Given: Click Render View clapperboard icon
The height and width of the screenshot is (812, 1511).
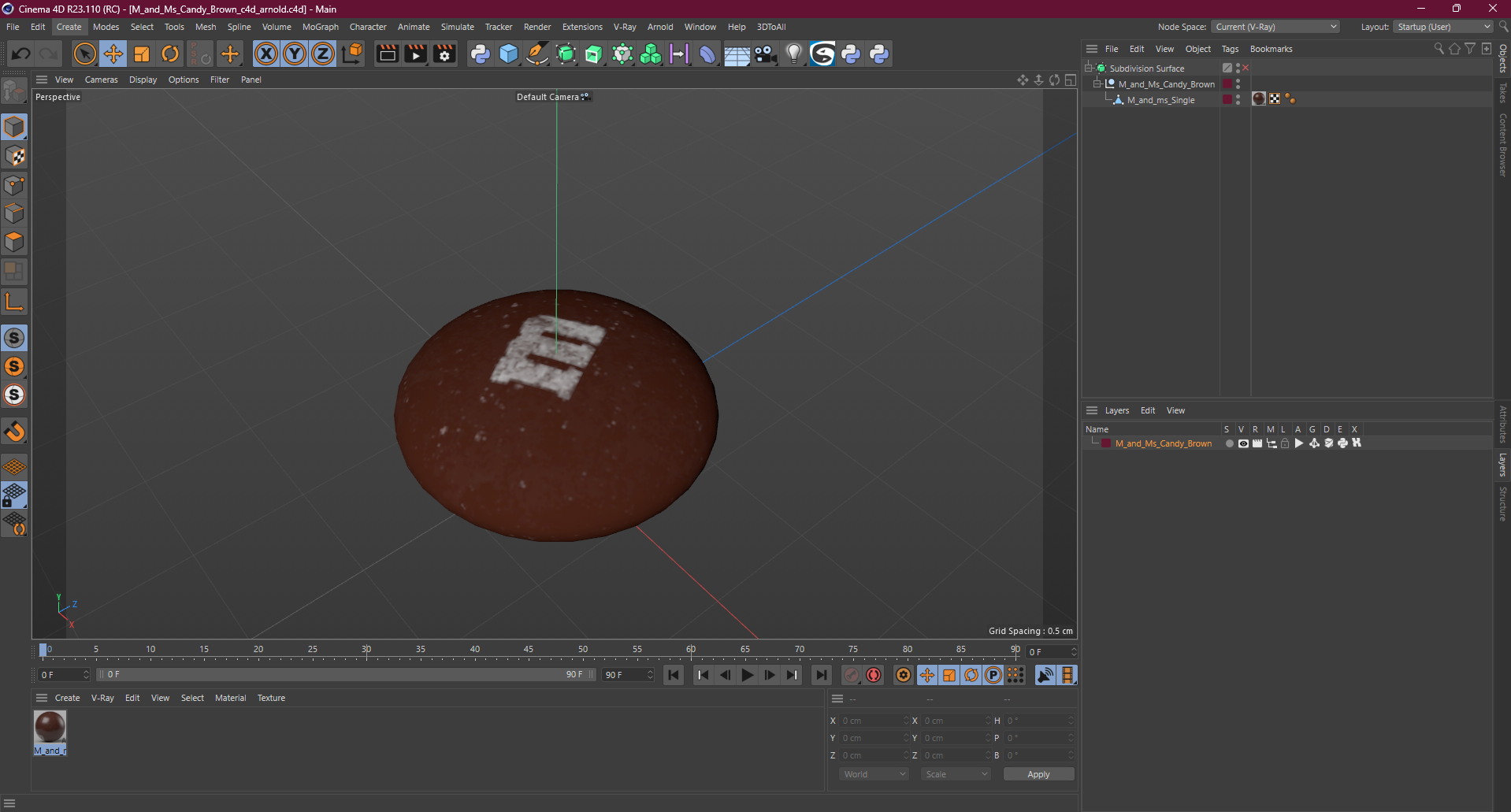Looking at the screenshot, I should coord(387,54).
